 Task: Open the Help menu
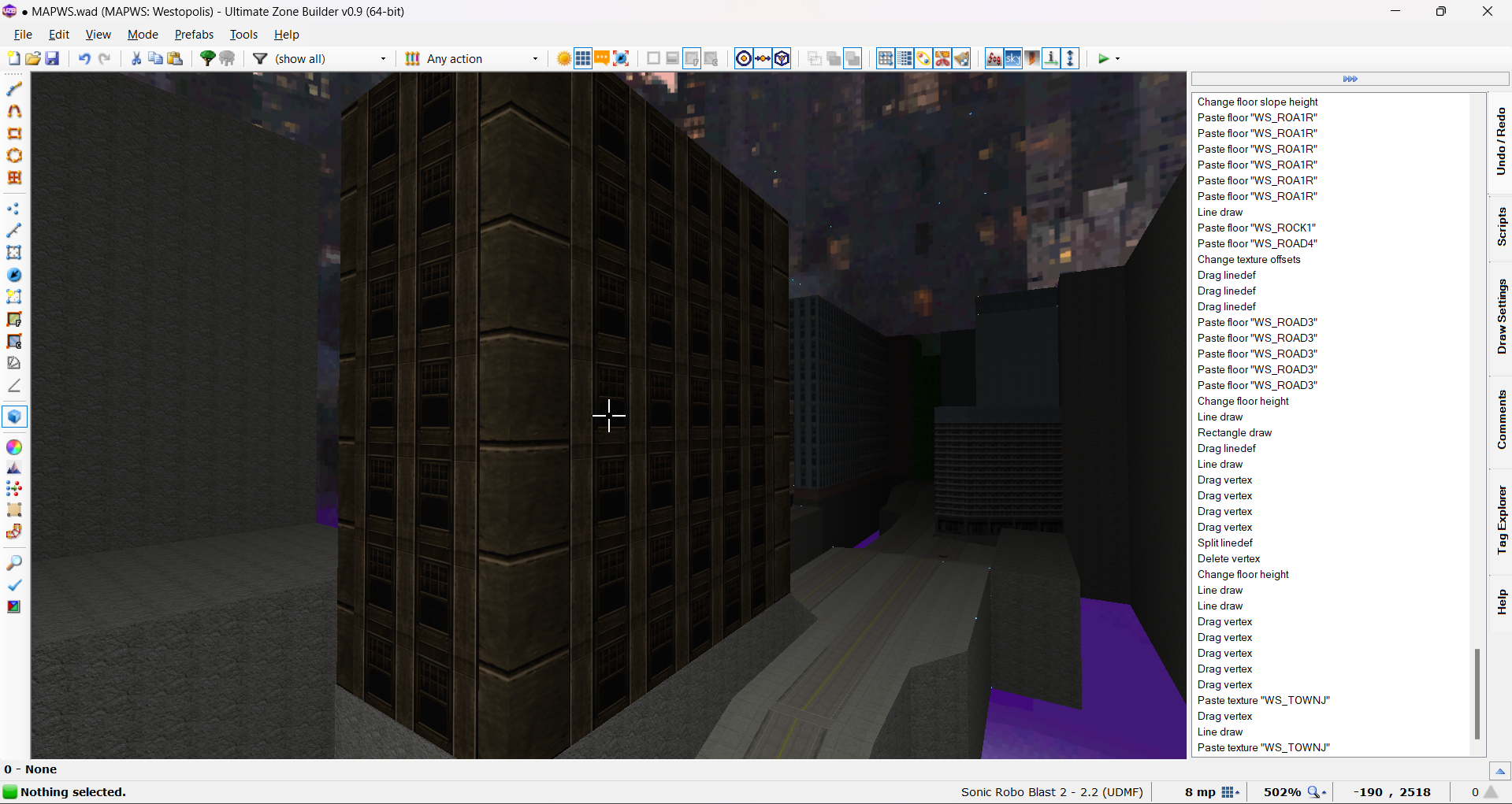pyautogui.click(x=286, y=35)
